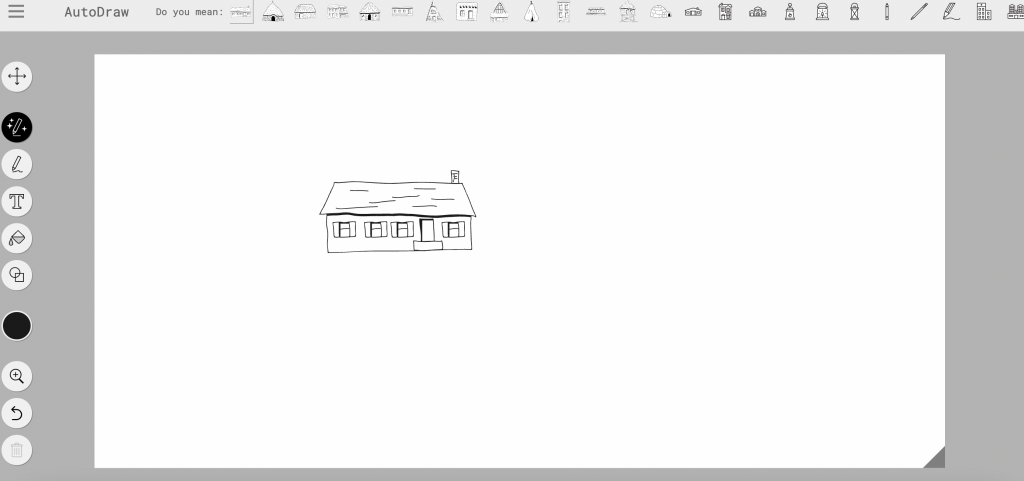Select the freehand Draw tool

pyautogui.click(x=17, y=164)
